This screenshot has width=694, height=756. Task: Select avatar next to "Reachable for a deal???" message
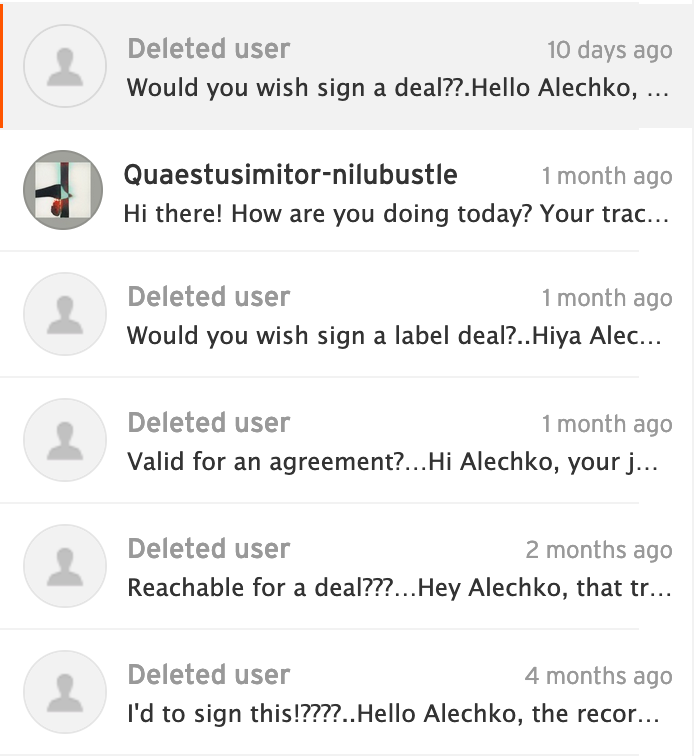(64, 566)
